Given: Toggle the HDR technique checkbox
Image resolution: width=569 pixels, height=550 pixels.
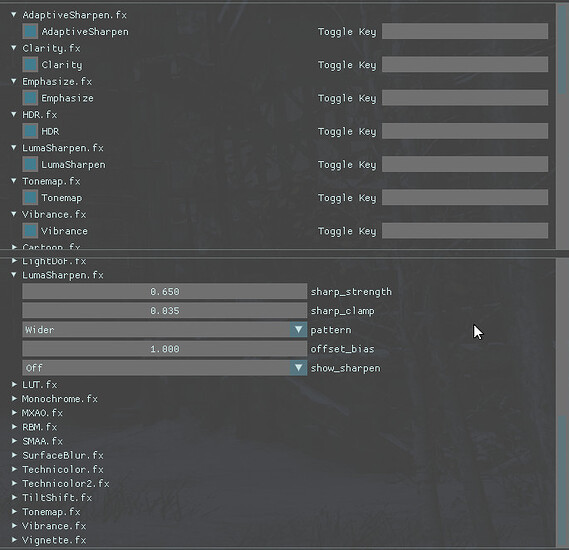Looking at the screenshot, I should click(x=30, y=131).
